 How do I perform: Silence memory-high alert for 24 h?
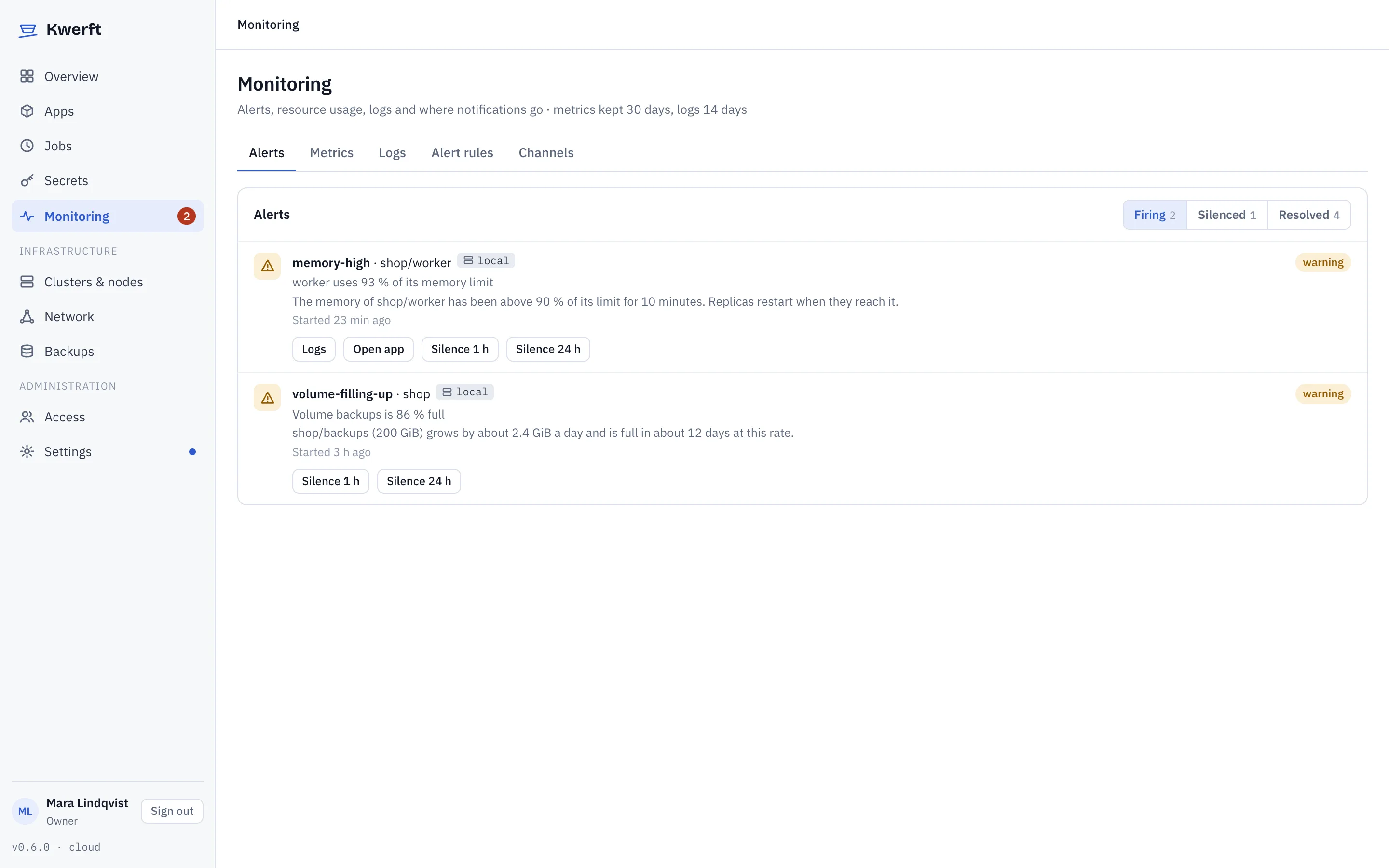click(548, 349)
